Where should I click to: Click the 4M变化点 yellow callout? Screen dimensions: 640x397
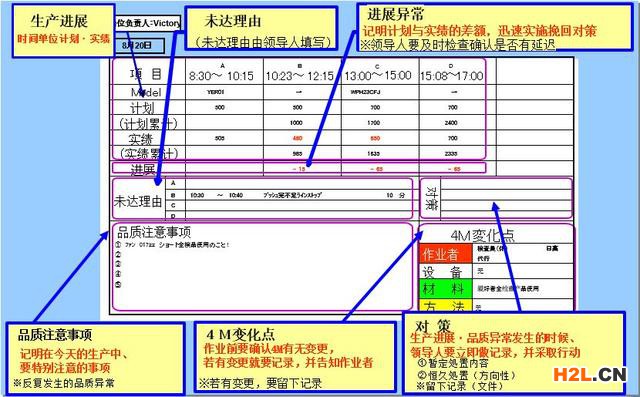tap(295, 357)
